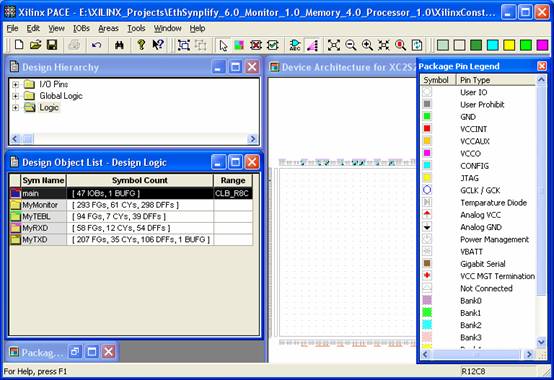The height and width of the screenshot is (380, 554).
Task: Click the Find binoculars toolbar icon
Action: (x=119, y=45)
